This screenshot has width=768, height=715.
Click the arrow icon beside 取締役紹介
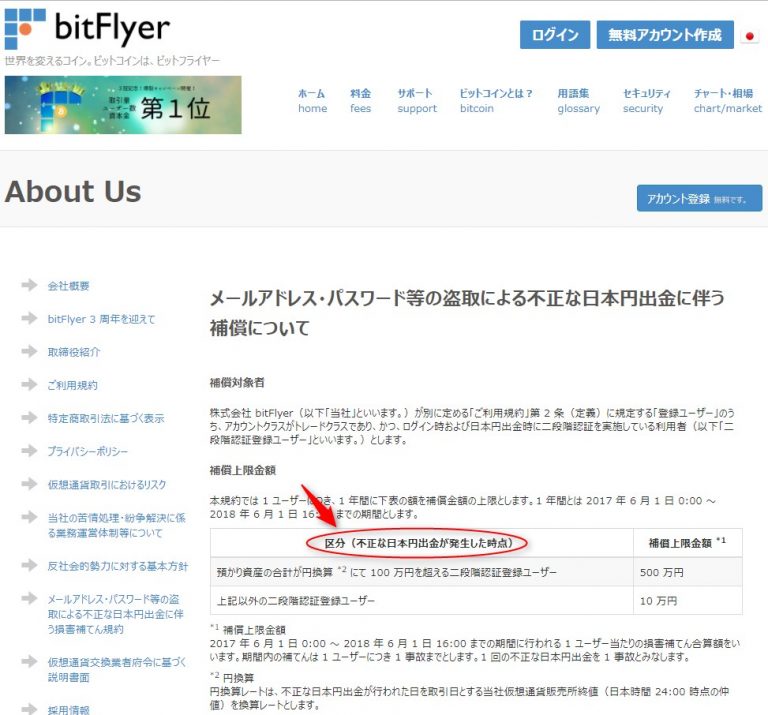click(29, 351)
